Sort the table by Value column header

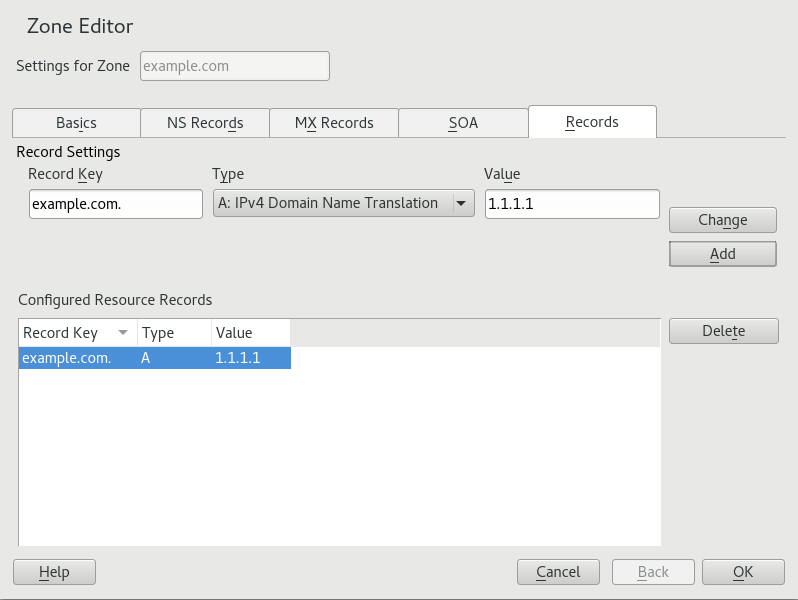(250, 333)
